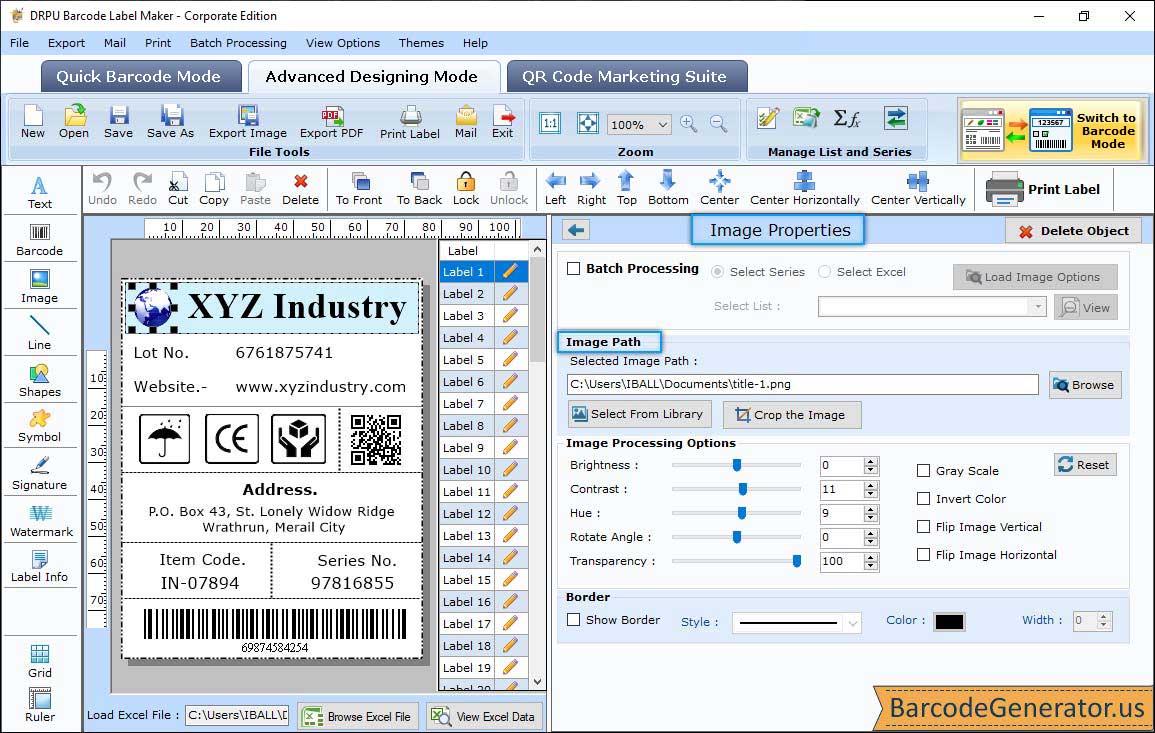Image resolution: width=1155 pixels, height=733 pixels.
Task: Click the fit-to-window zoom icon
Action: pos(588,123)
